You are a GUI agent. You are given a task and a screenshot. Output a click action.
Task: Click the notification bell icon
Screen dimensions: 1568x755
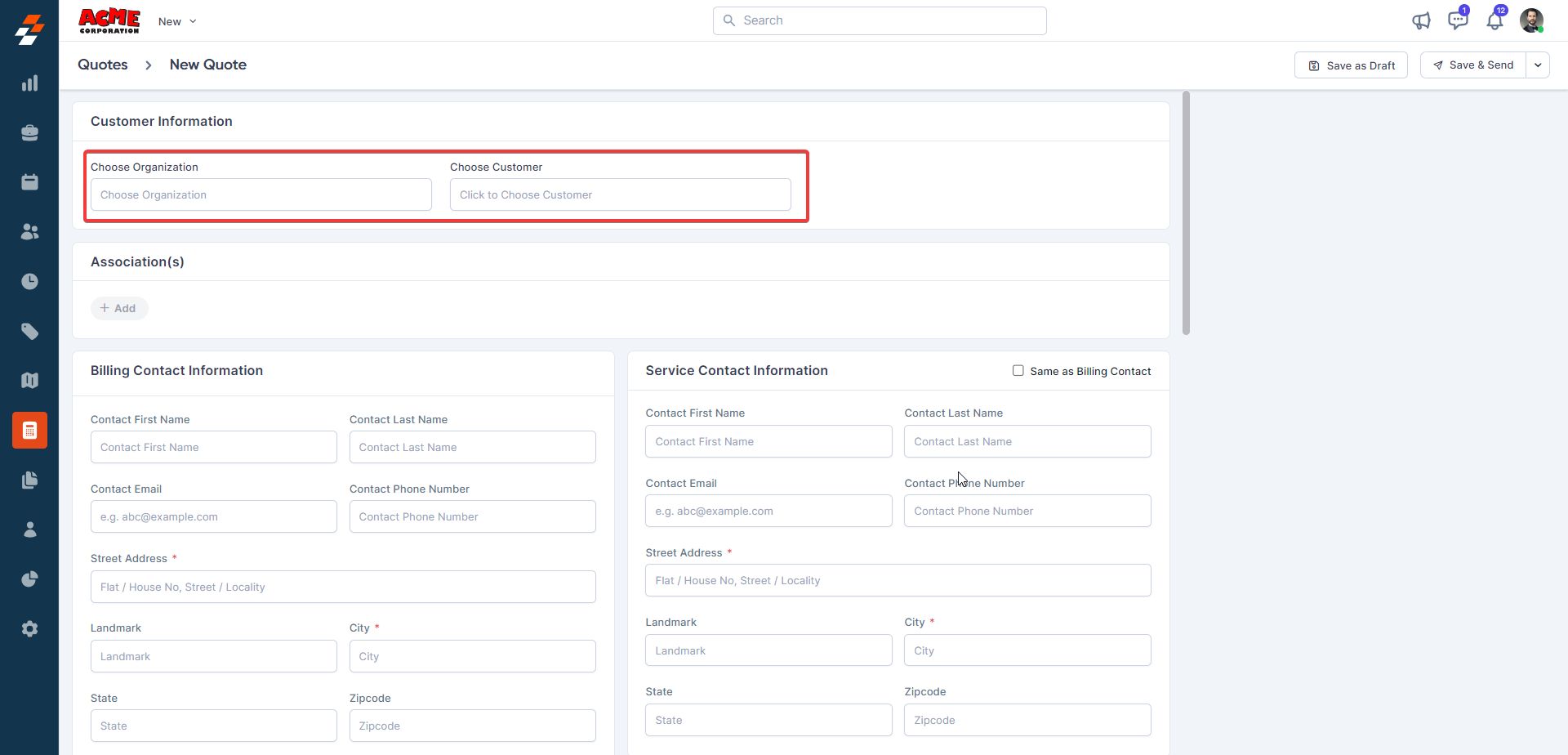point(1494,21)
